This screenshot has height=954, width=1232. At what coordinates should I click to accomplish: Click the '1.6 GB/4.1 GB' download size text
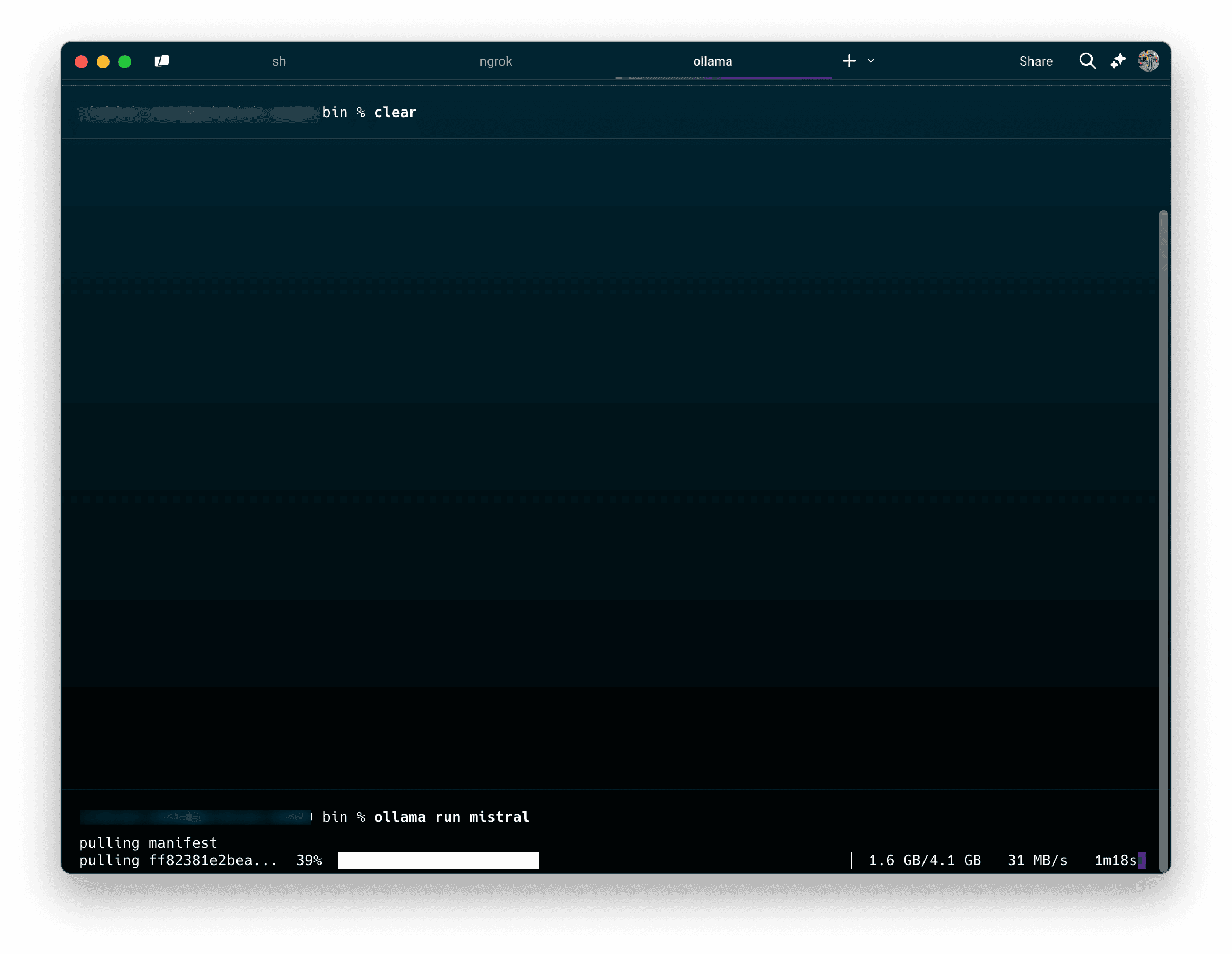[x=924, y=860]
